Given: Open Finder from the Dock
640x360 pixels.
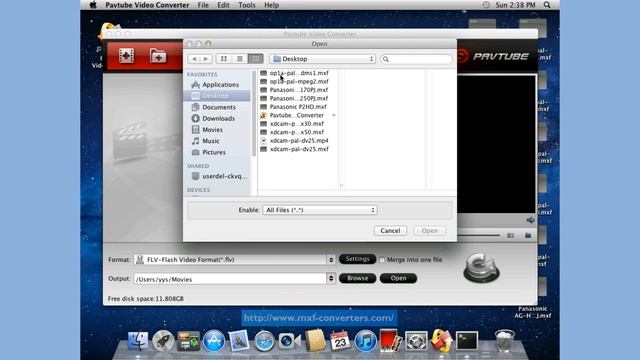Looking at the screenshot, I should click(x=138, y=341).
